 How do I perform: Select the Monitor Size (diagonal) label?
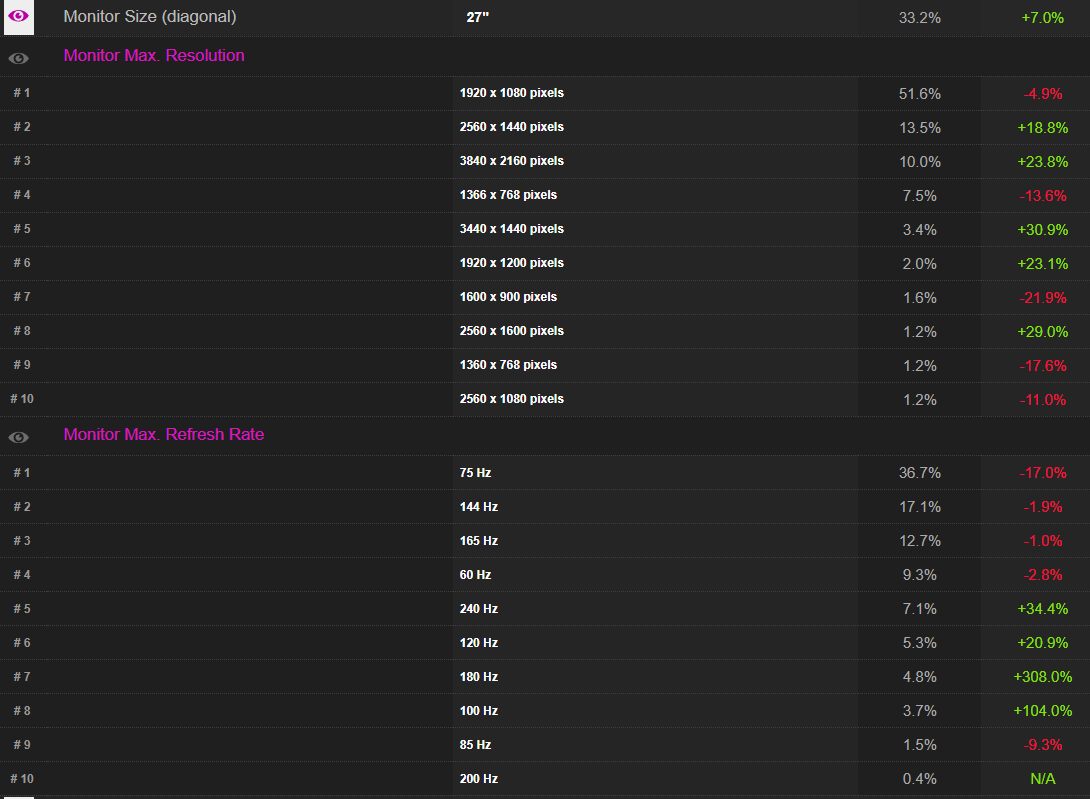149,17
